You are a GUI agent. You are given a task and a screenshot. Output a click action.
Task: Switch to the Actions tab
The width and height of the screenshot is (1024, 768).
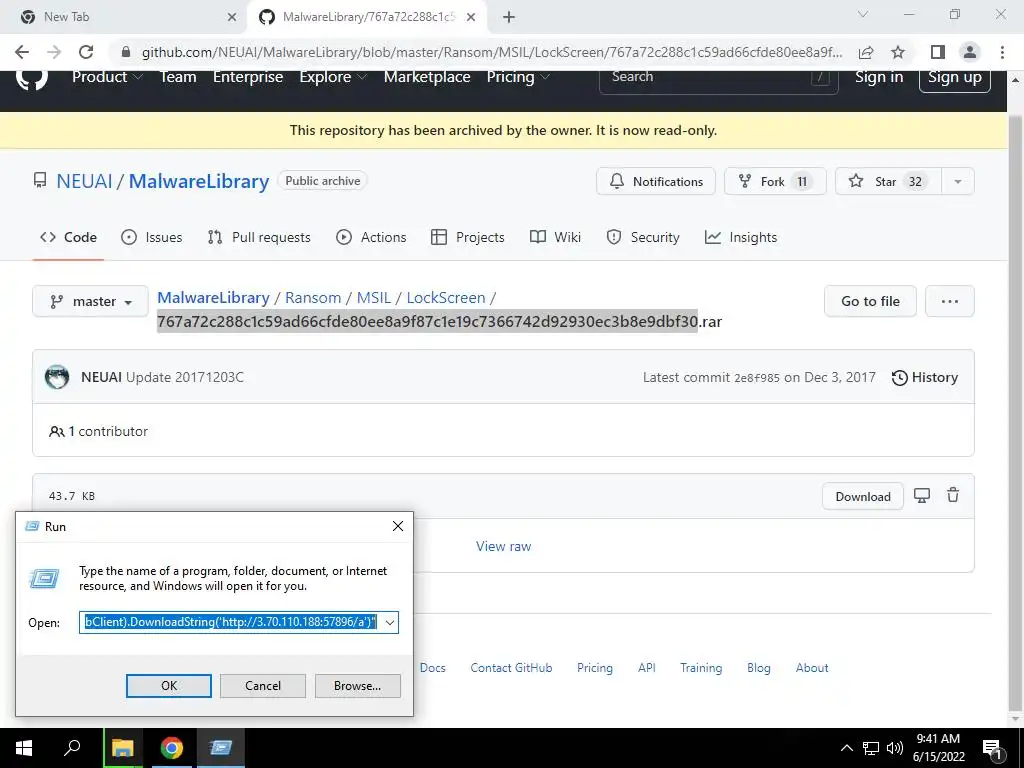pos(371,237)
